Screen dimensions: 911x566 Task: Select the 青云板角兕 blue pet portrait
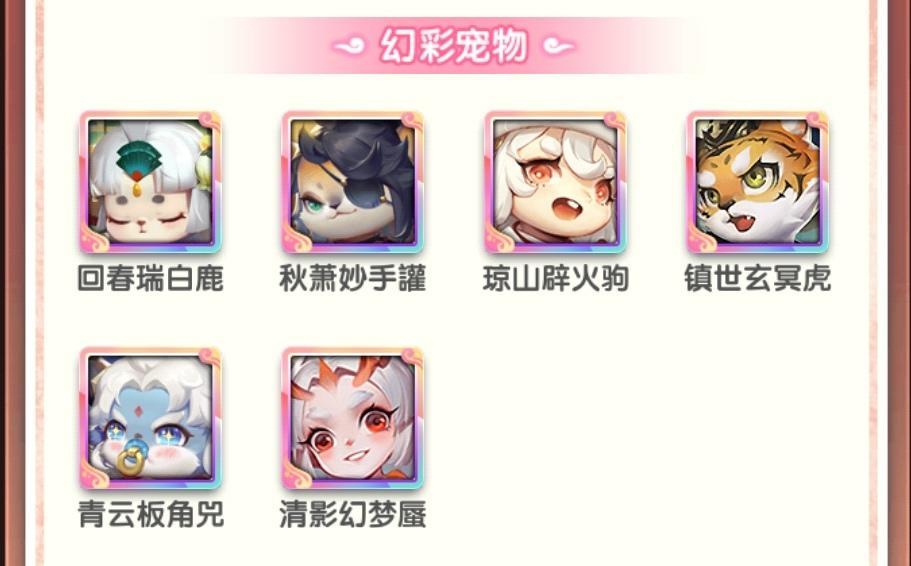pos(150,418)
